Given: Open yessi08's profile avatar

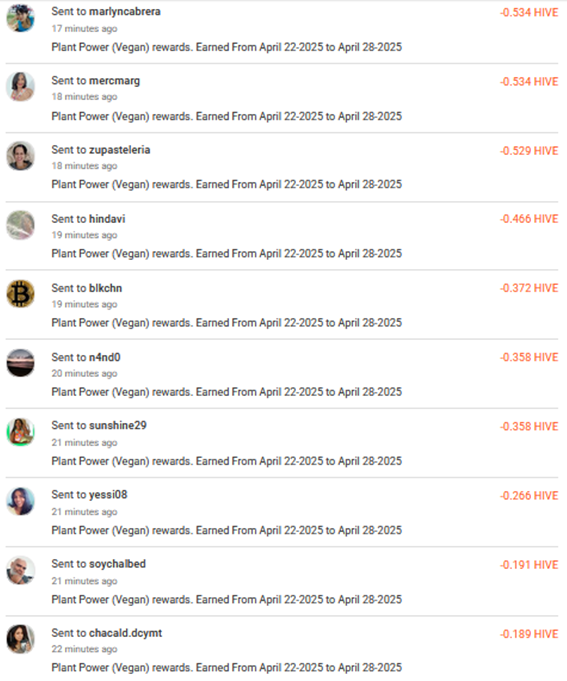Looking at the screenshot, I should pyautogui.click(x=20, y=501).
